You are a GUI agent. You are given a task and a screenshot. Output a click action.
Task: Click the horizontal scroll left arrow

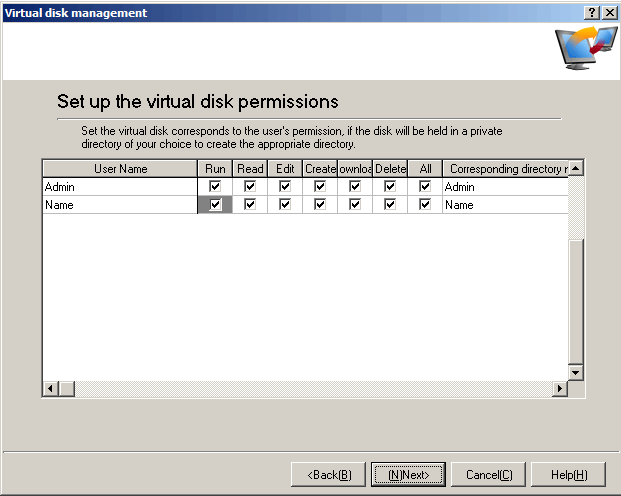click(49, 388)
